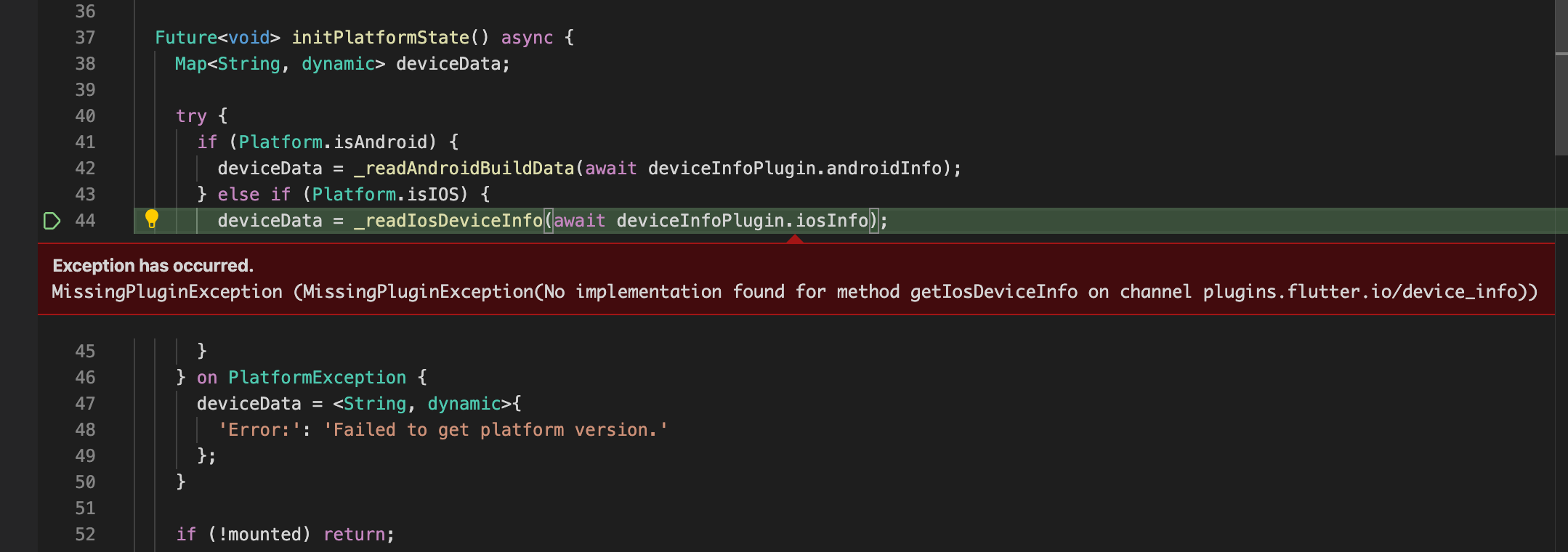This screenshot has height=552, width=1568.
Task: Click the initPlatformState function name
Action: (380, 38)
